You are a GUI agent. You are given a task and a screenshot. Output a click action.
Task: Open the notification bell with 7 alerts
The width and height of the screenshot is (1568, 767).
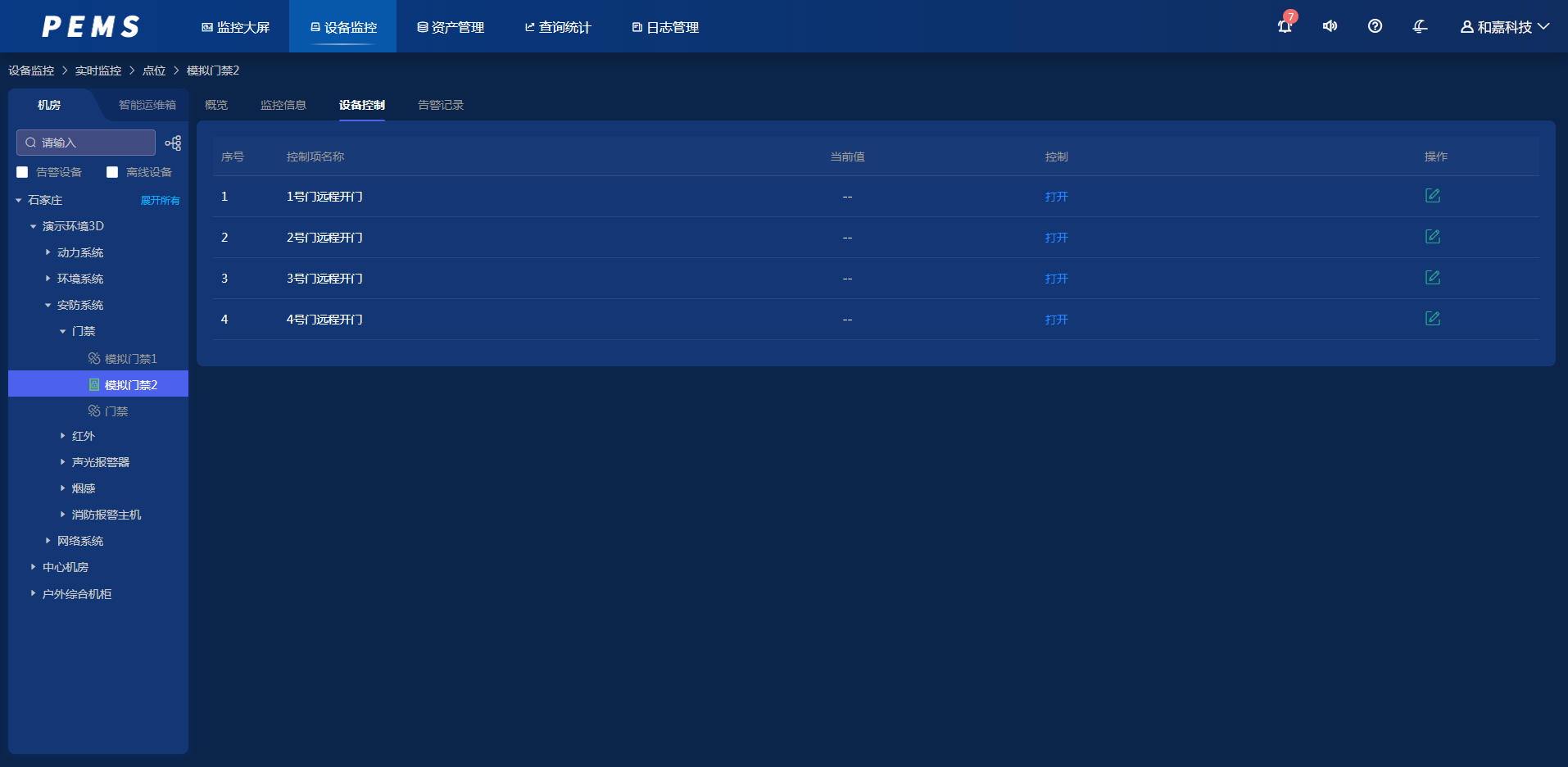[1284, 26]
